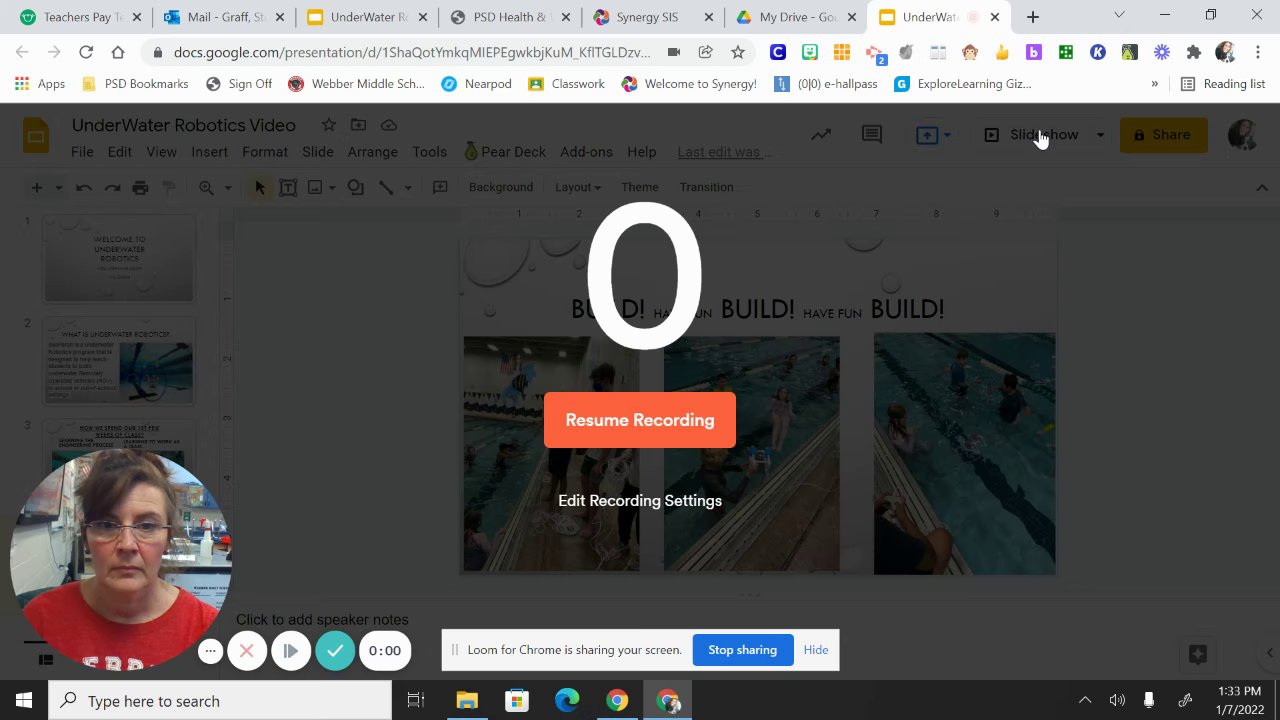Open the Insert menu
This screenshot has height=720, width=1280.
click(209, 152)
